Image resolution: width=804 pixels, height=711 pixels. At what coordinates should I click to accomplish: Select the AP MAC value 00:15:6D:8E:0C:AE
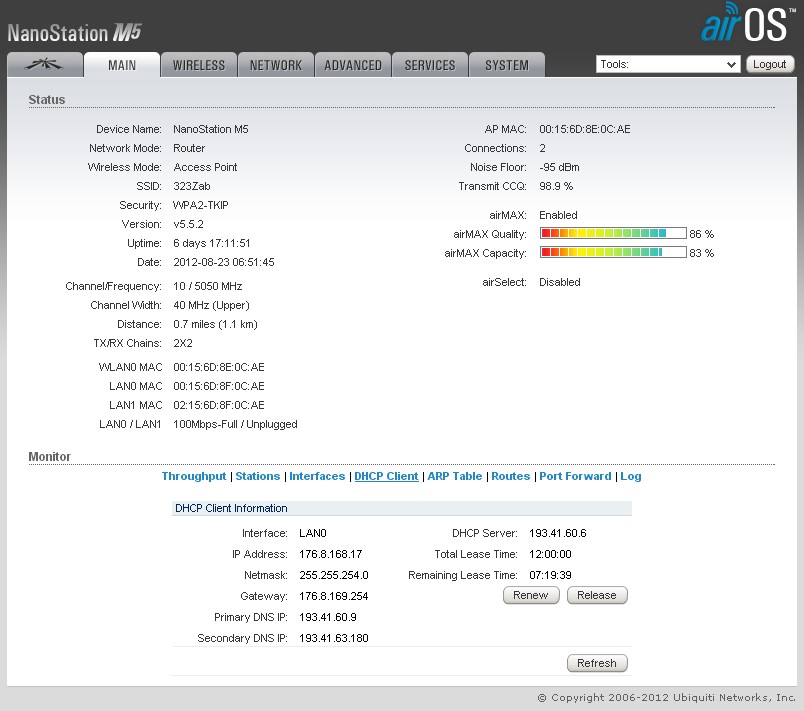(585, 129)
